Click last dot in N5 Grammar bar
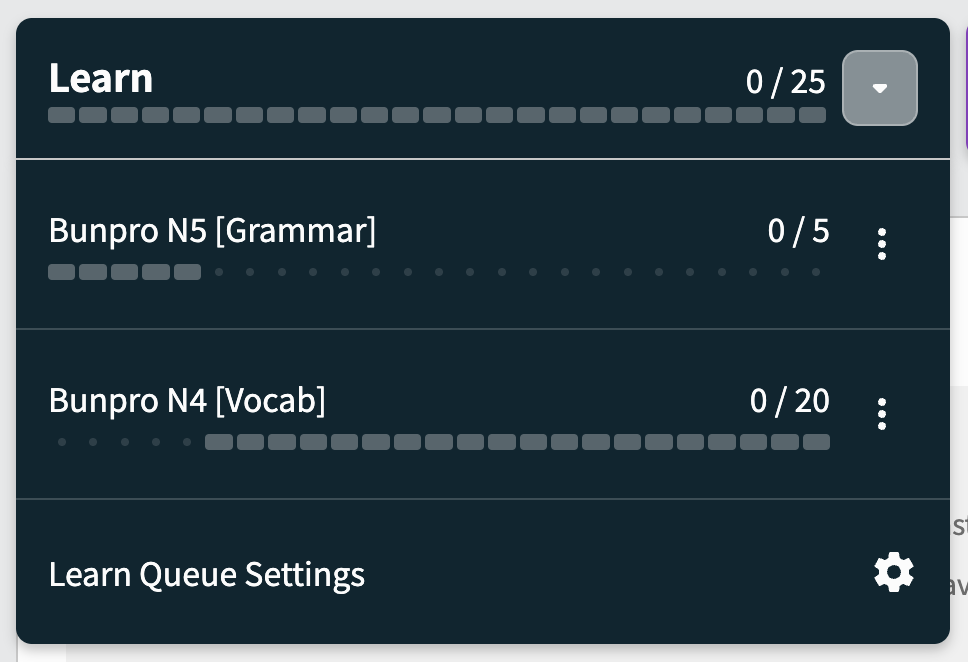Screen dimensions: 968x662 pyautogui.click(x=816, y=272)
